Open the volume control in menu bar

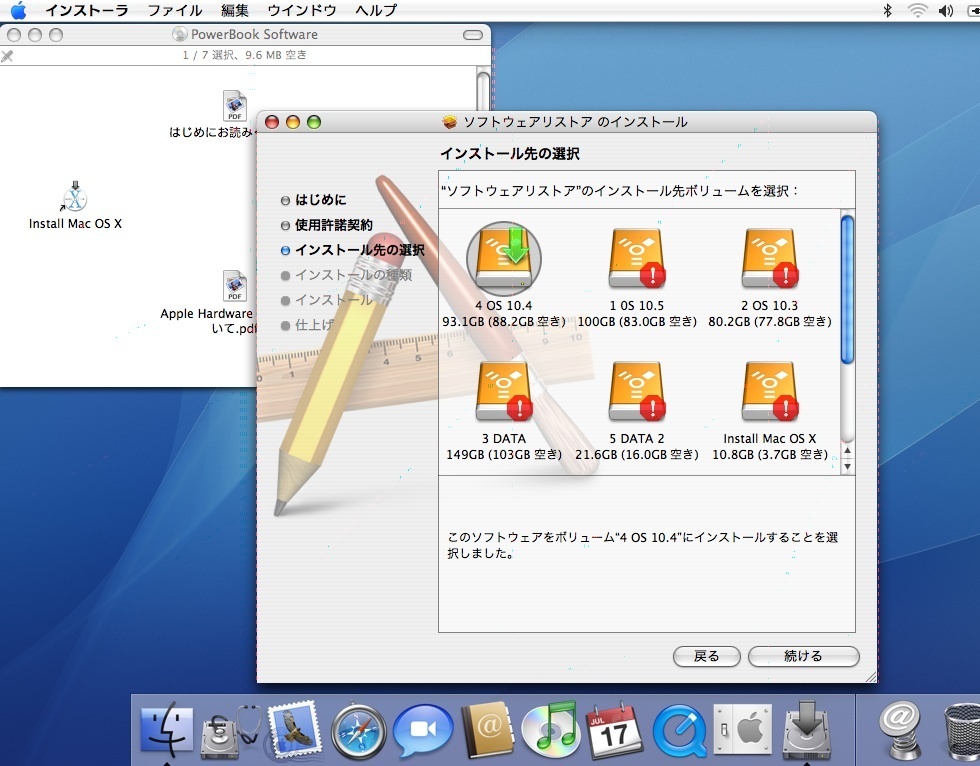[946, 10]
